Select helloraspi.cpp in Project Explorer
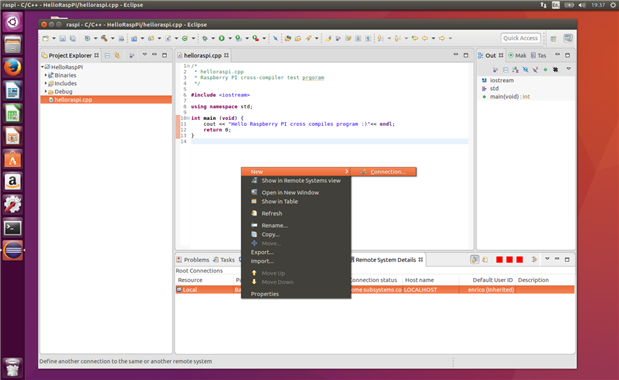This screenshot has width=619, height=380. (x=106, y=100)
